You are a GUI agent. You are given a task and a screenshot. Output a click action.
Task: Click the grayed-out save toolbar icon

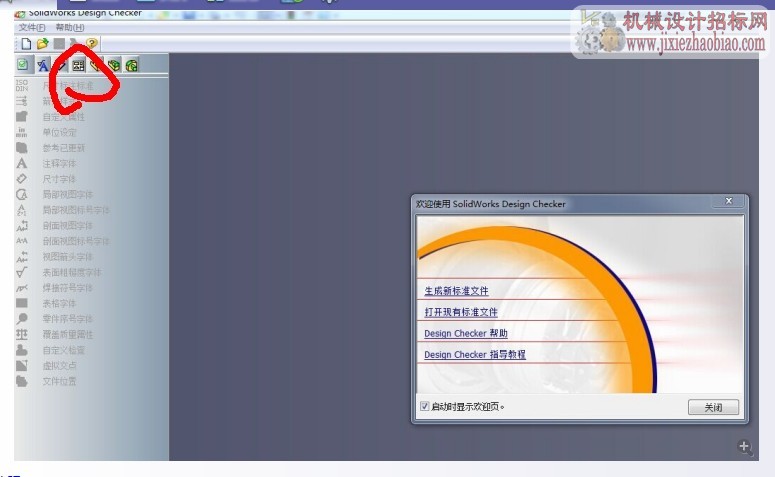pos(59,43)
